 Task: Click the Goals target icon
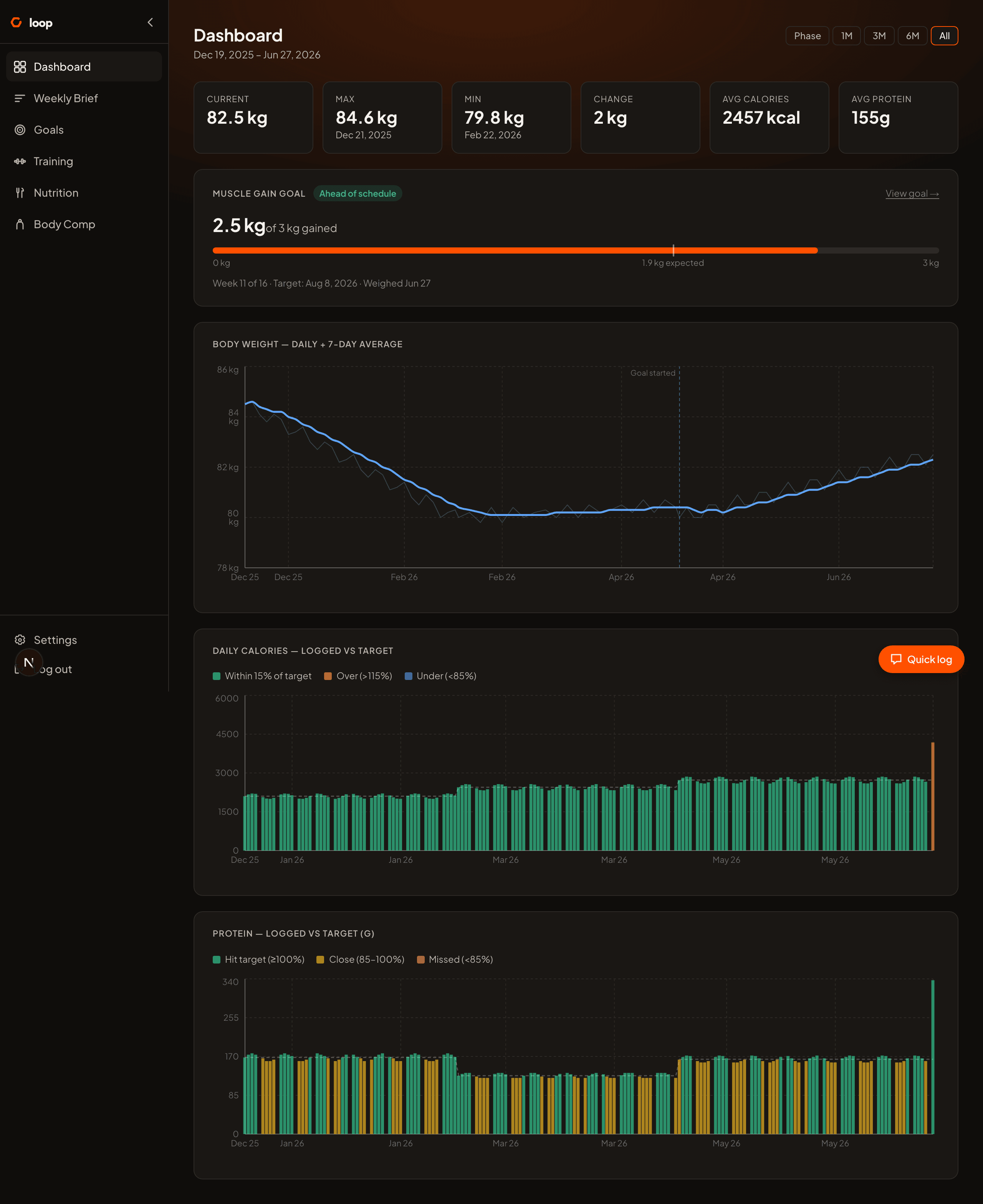coord(20,130)
